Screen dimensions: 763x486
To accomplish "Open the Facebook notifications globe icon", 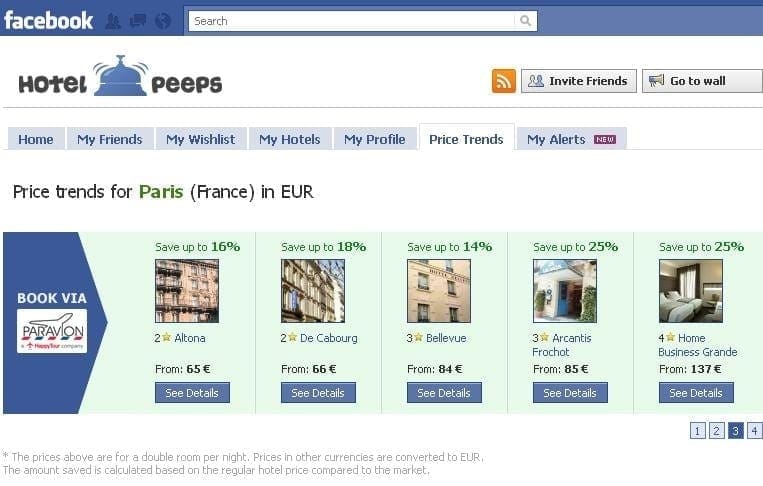I will tap(162, 21).
